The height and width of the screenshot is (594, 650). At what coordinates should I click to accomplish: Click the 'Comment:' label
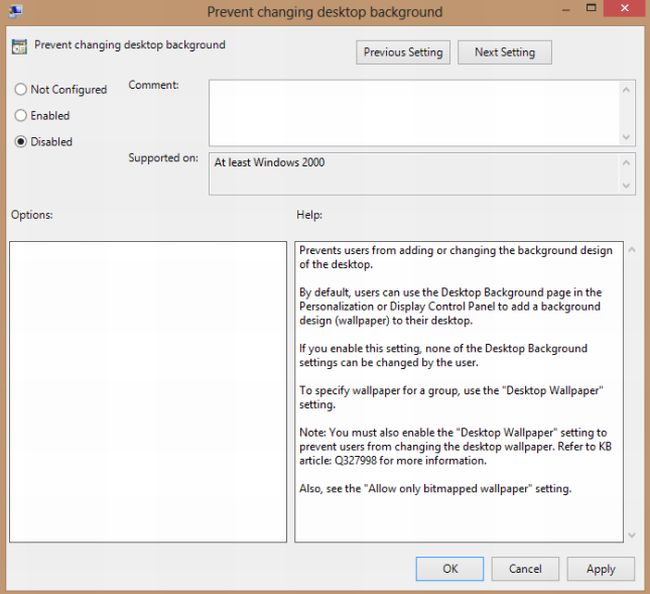pyautogui.click(x=153, y=85)
